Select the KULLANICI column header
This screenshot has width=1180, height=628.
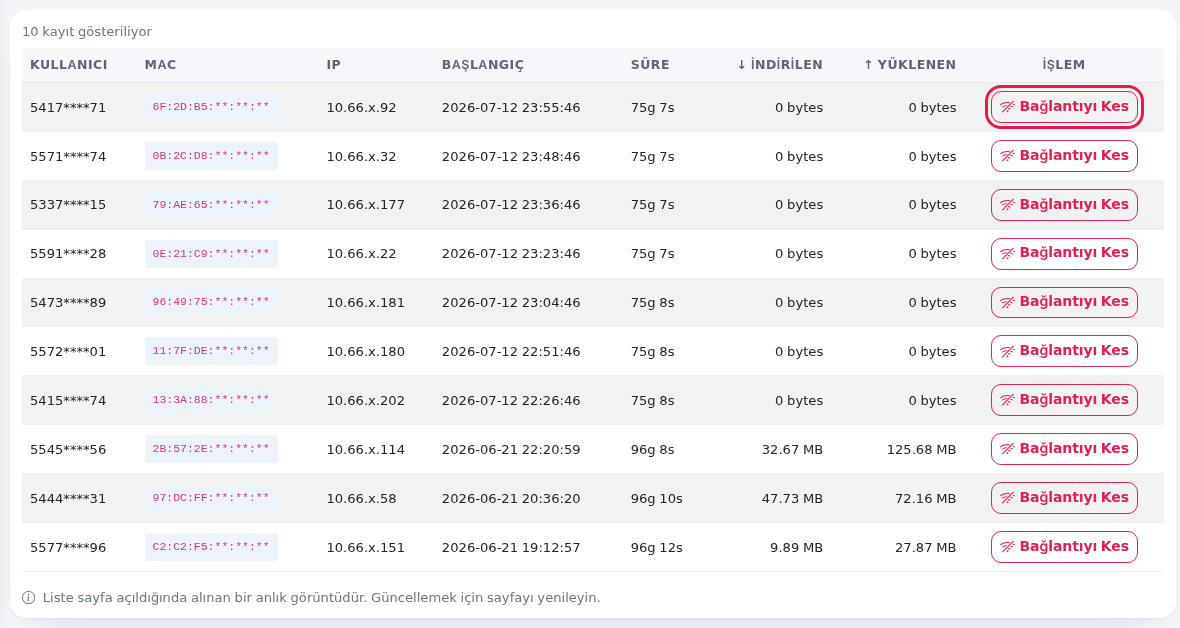pos(68,65)
